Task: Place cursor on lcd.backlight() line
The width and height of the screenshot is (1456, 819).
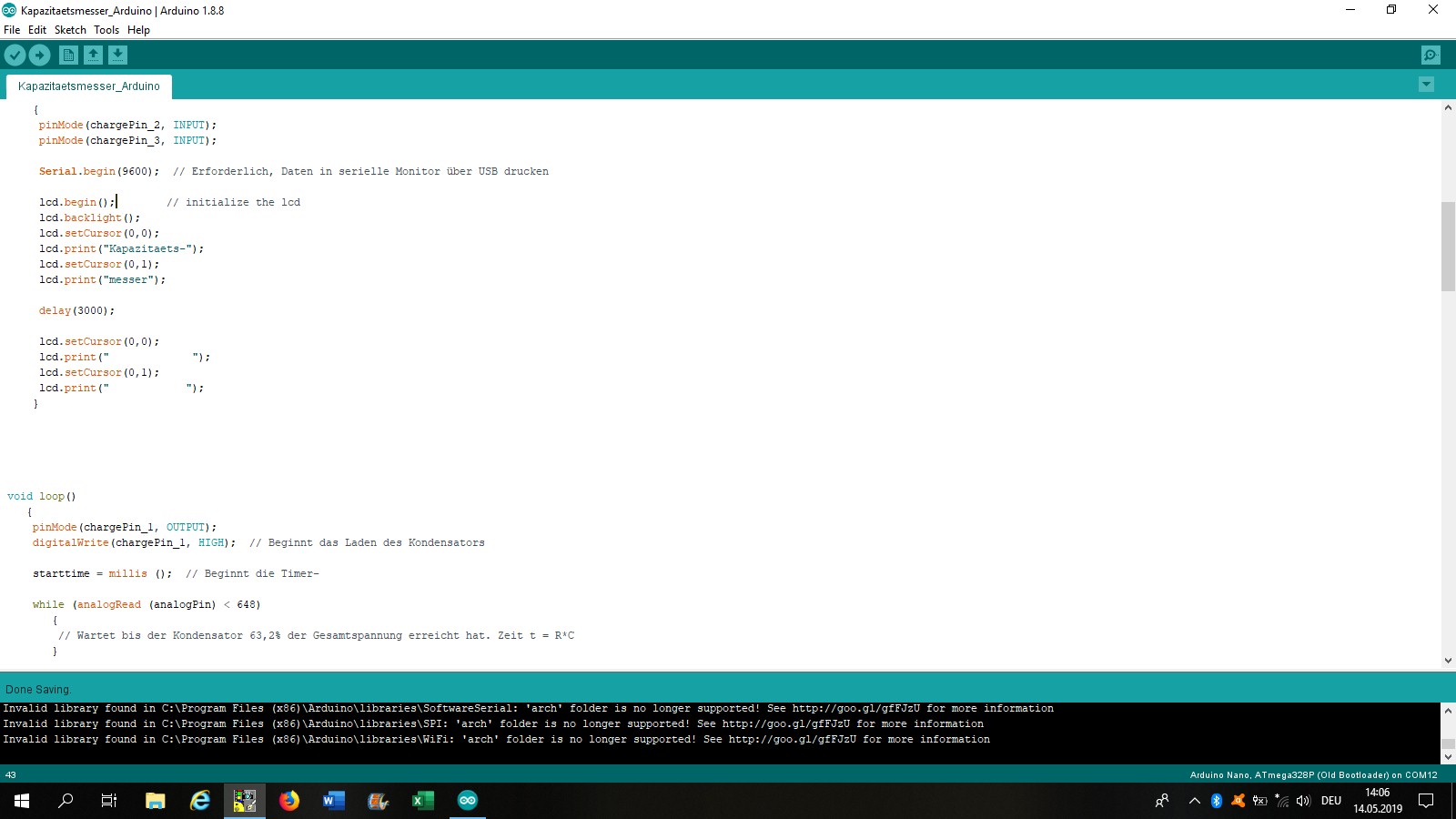Action: 89,217
